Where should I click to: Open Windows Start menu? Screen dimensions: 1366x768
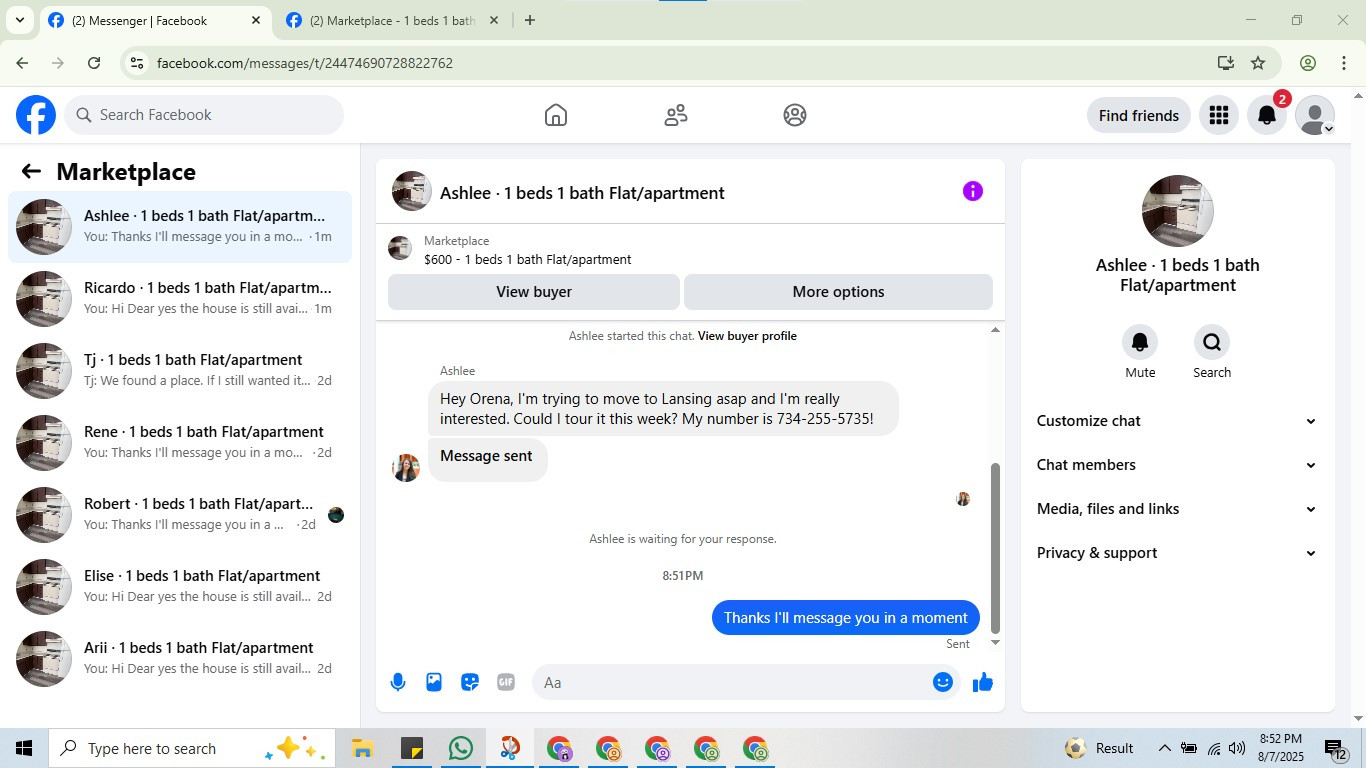[x=24, y=748]
